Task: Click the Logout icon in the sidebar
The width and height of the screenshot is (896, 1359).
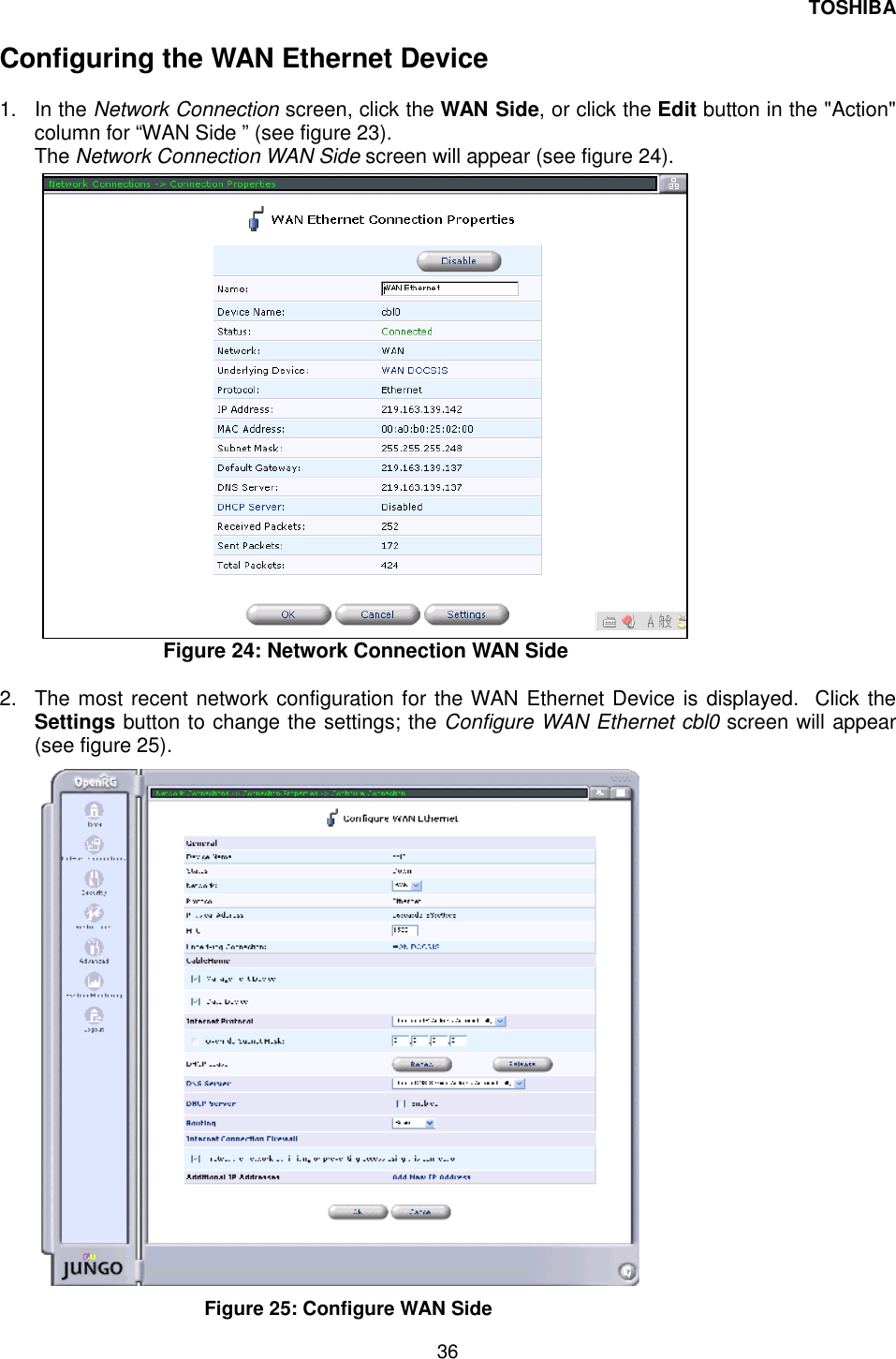Action: [x=95, y=1015]
